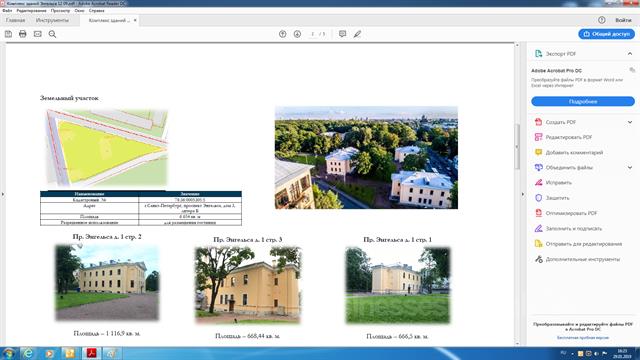Open the Help question mark icon

point(602,20)
